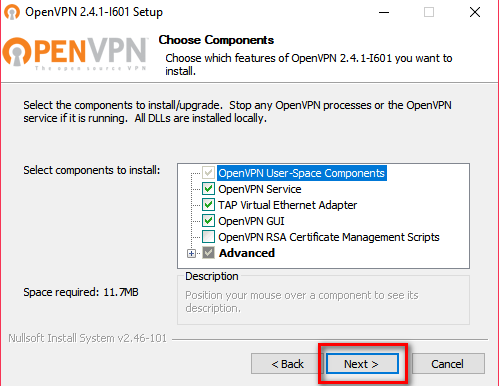Toggle OpenVPN User-Space Components checkbox
Image resolution: width=499 pixels, height=386 pixels.
(x=208, y=173)
